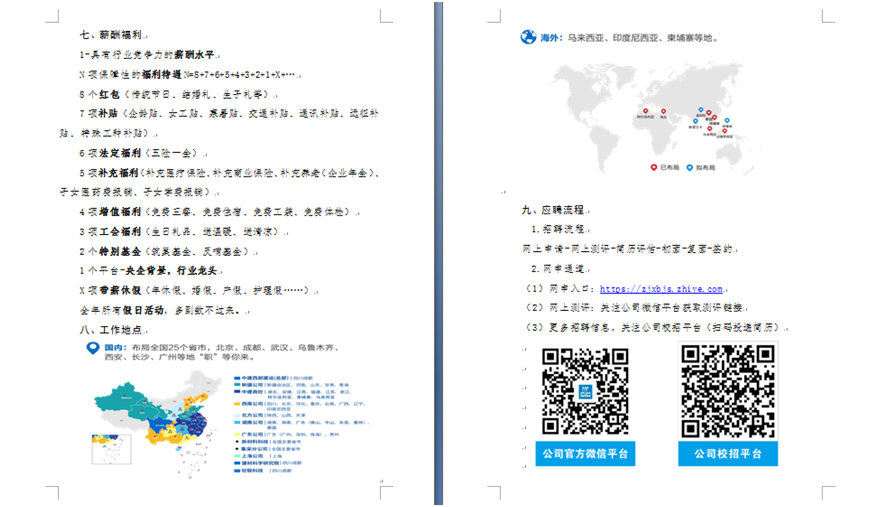Image resolution: width=869 pixels, height=507 pixels.
Task: Click the line starting 8个红包
Action: (x=176, y=94)
